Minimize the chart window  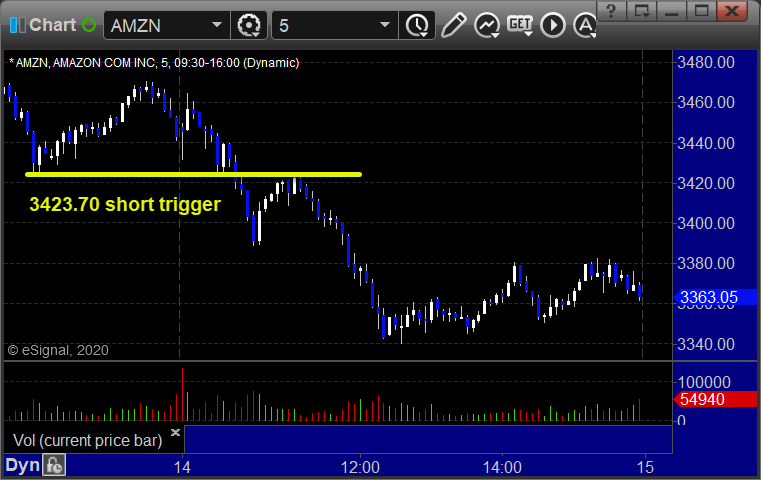(671, 10)
